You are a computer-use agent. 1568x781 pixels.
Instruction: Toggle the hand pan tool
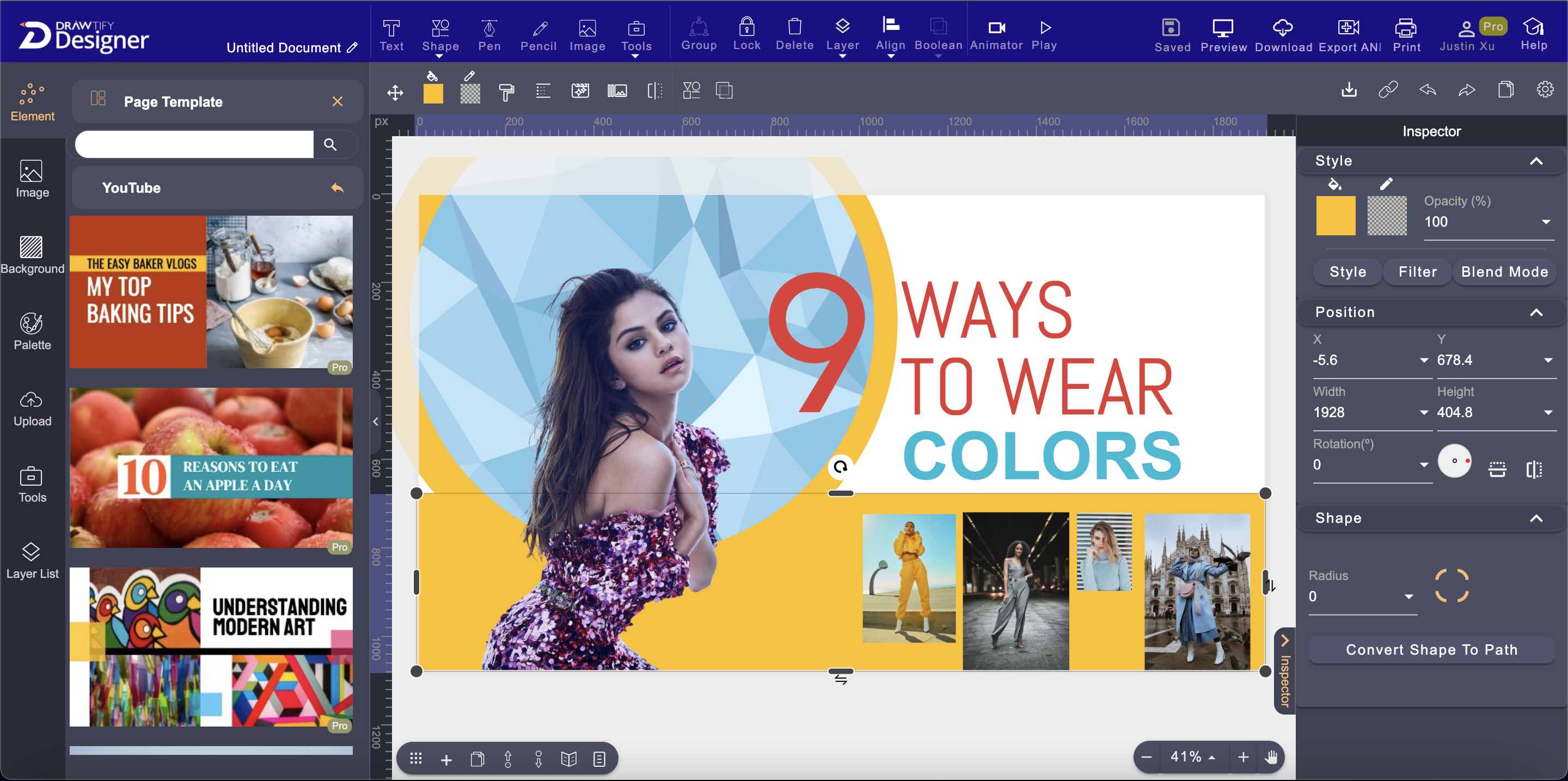click(1271, 757)
